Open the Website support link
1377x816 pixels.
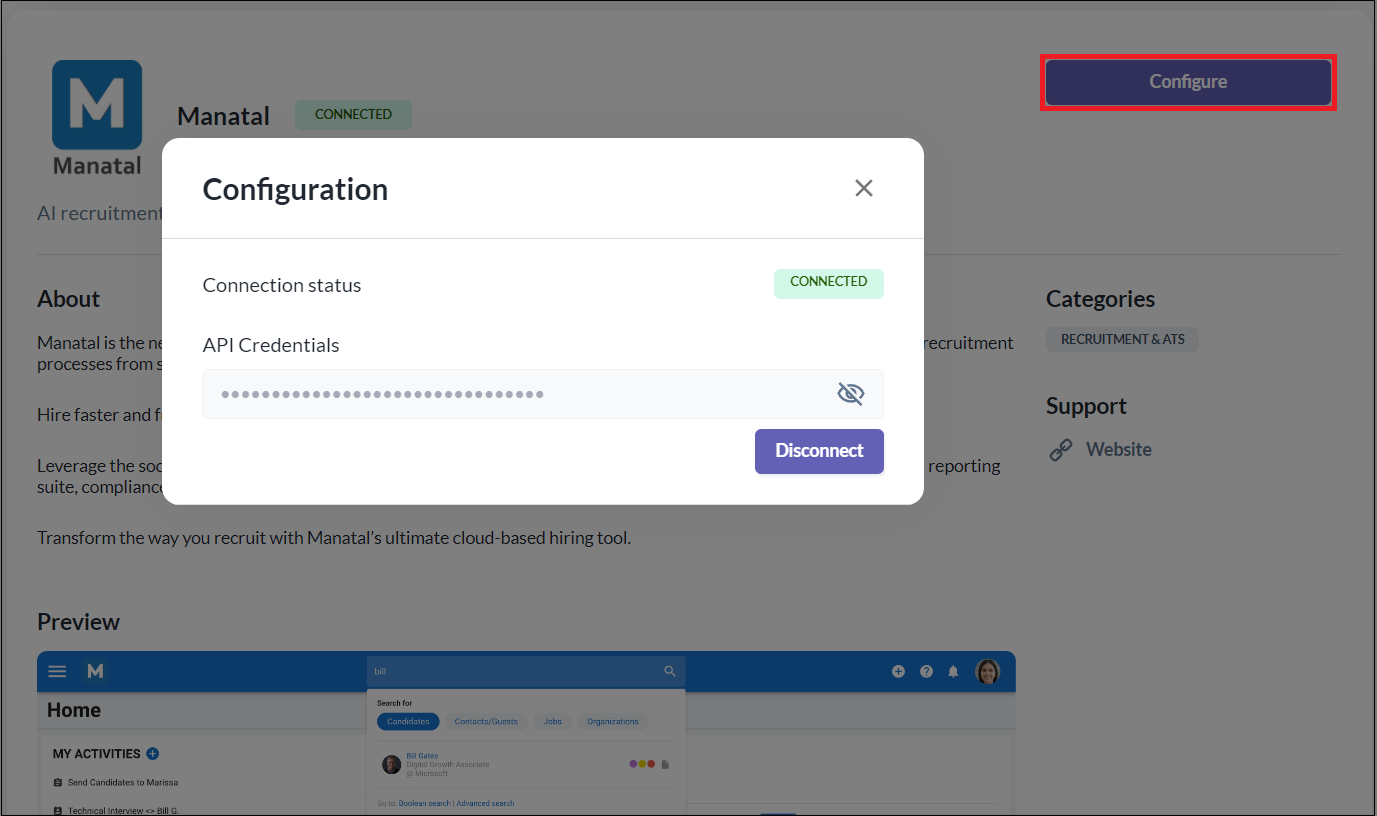click(1119, 450)
